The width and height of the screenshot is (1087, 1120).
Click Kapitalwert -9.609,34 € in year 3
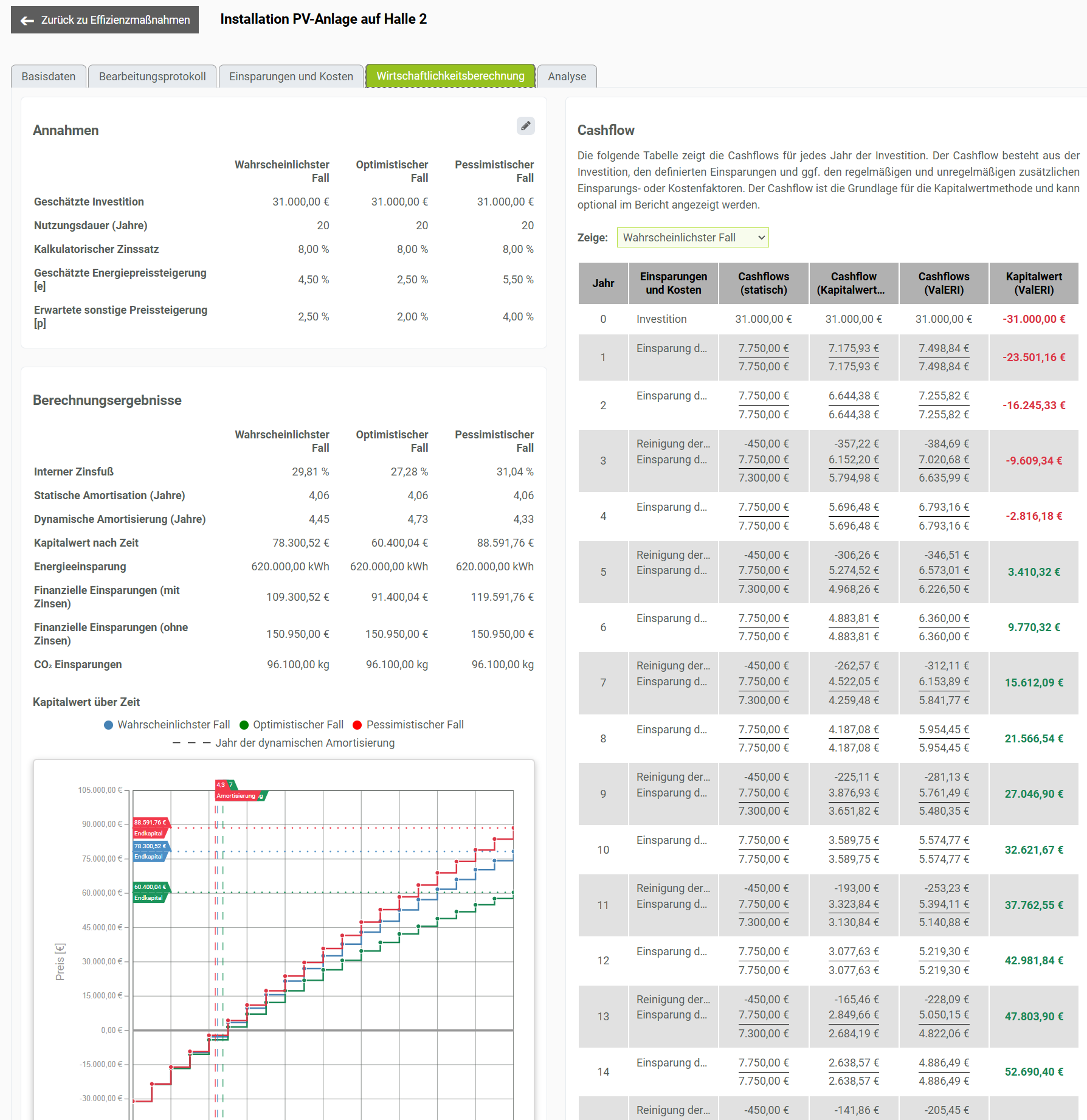[x=1034, y=461]
